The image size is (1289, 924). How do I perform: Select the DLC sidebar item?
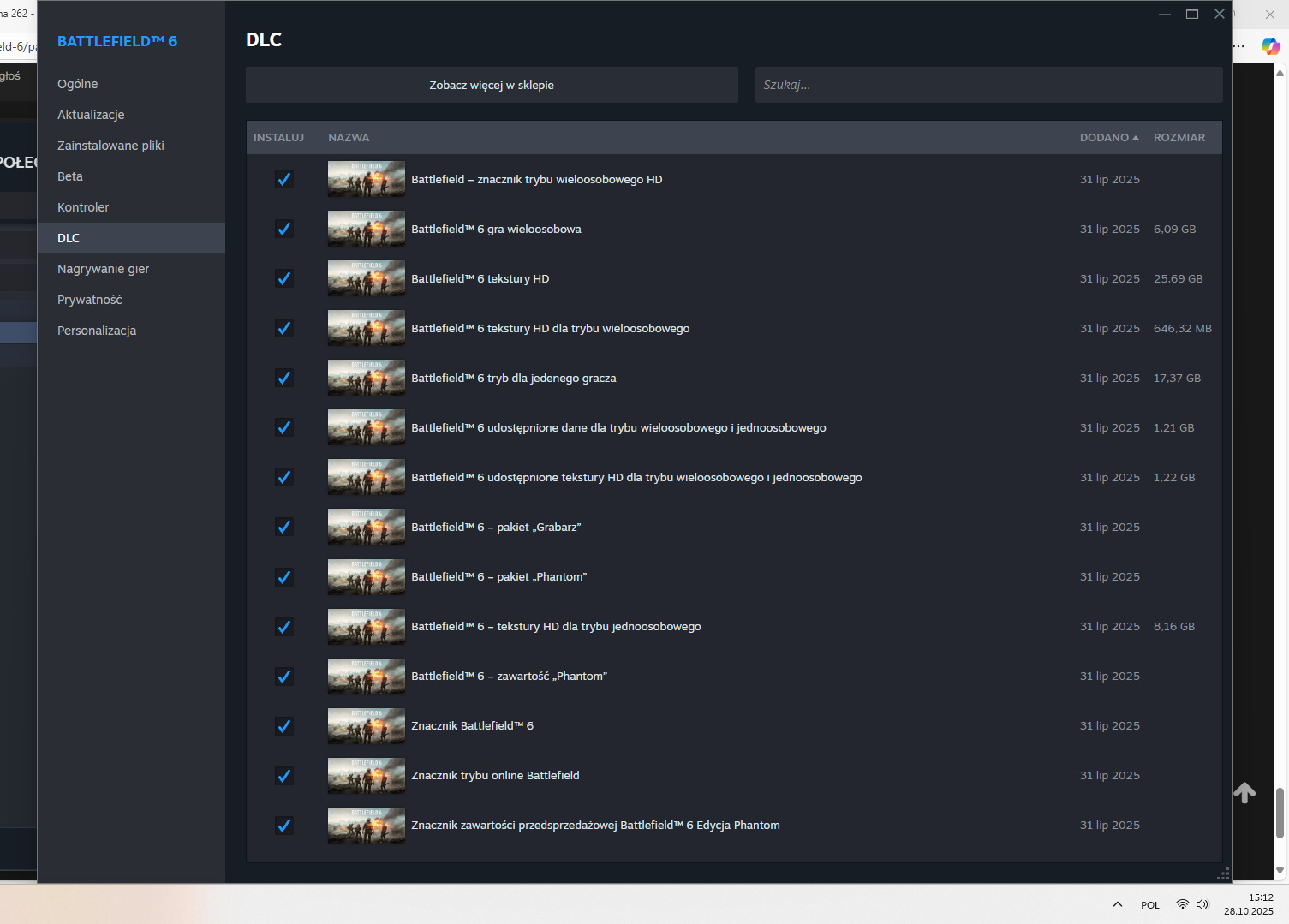pyautogui.click(x=131, y=238)
